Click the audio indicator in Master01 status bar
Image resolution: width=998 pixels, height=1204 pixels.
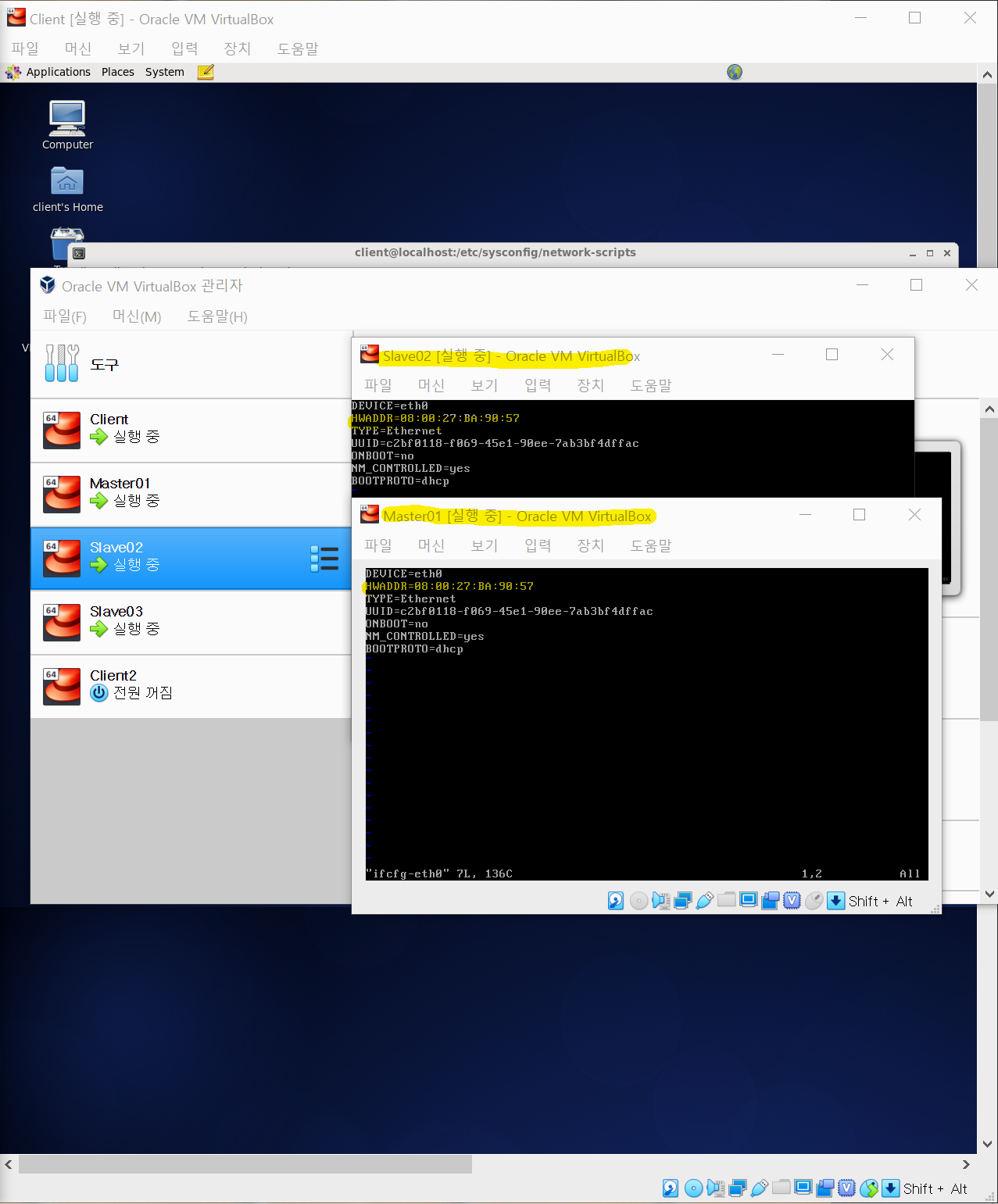[x=660, y=901]
